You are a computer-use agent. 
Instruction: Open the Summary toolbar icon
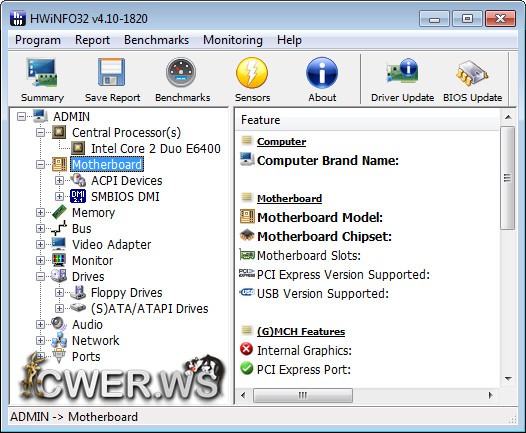click(42, 72)
